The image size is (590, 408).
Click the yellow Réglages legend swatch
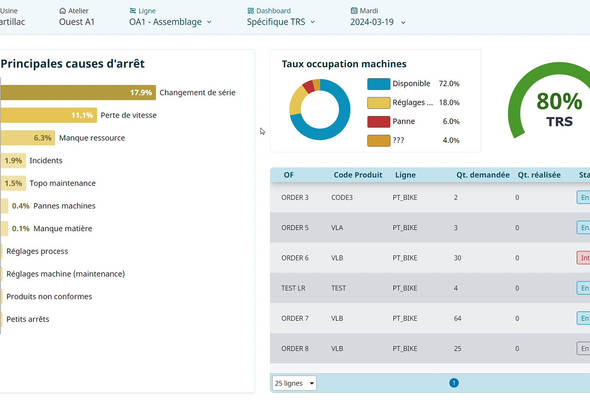[379, 103]
